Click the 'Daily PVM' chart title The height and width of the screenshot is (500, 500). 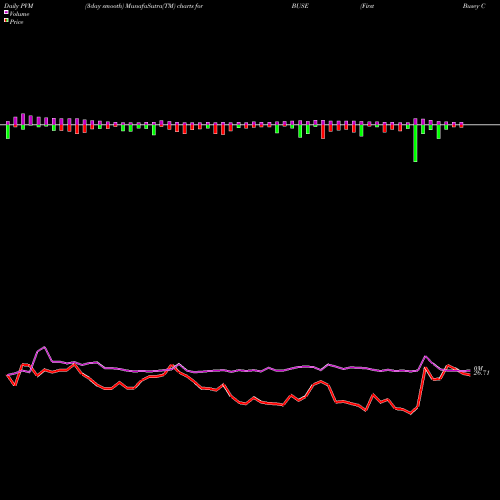(x=19, y=6)
